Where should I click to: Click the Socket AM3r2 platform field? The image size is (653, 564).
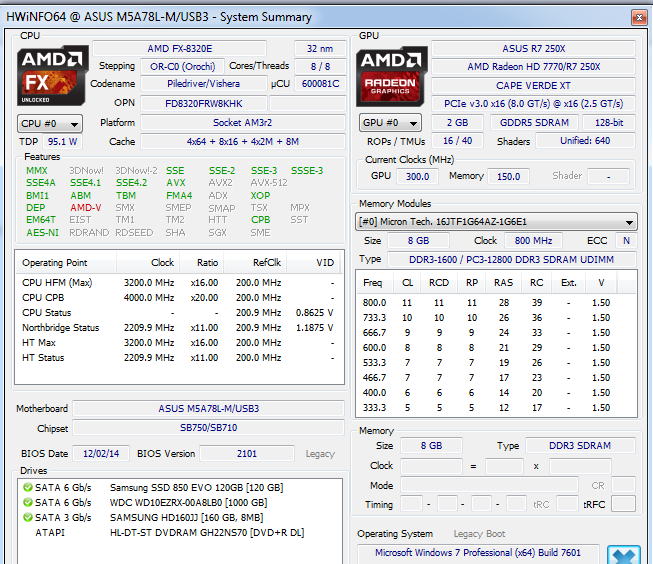[243, 122]
